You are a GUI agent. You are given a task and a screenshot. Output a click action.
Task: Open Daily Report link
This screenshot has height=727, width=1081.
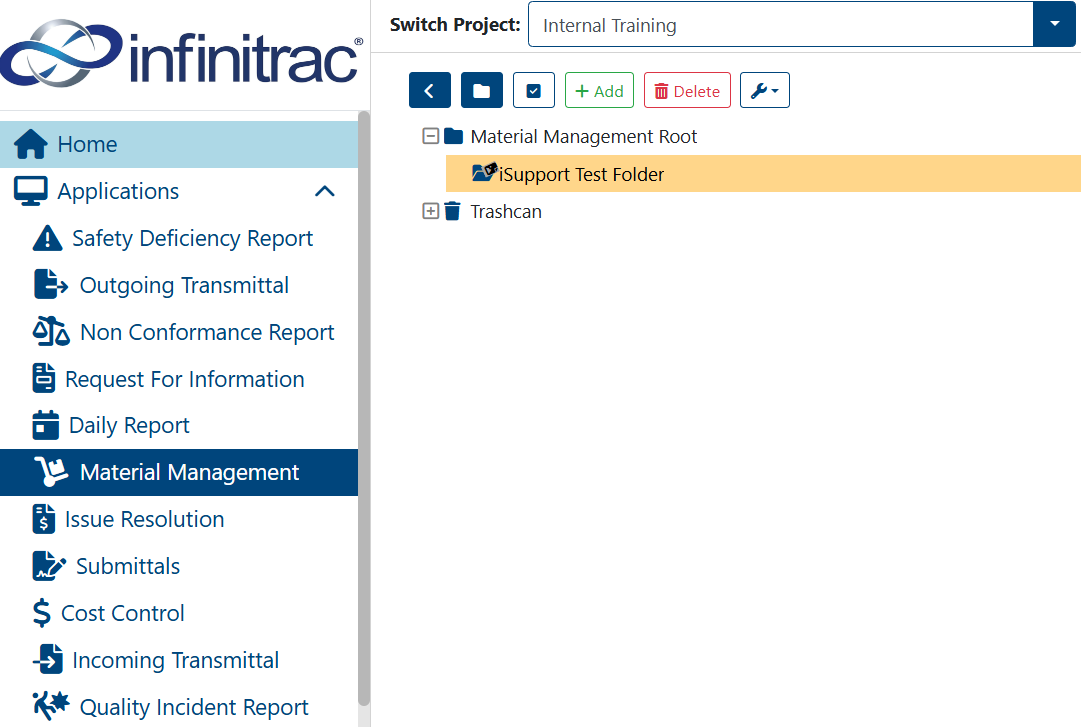click(129, 426)
